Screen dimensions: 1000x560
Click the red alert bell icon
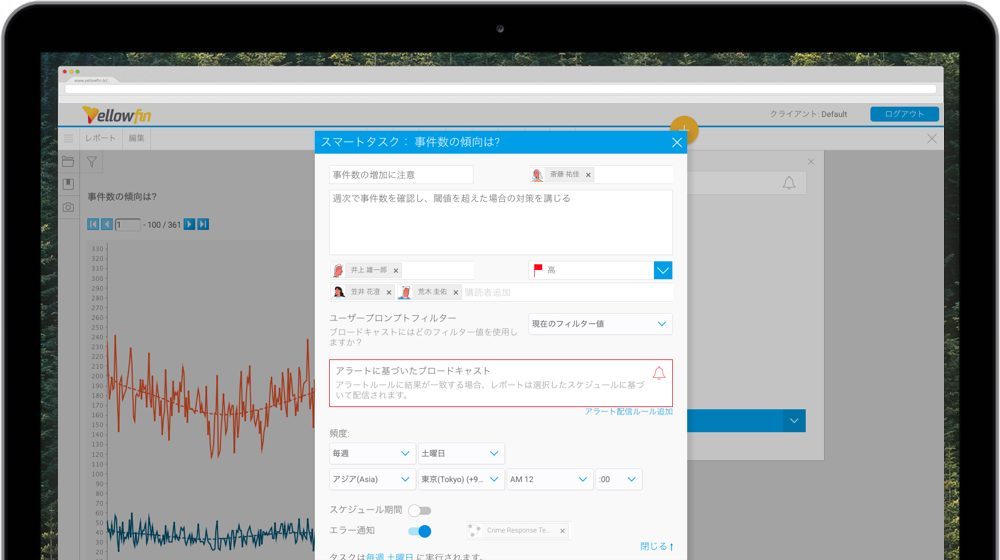click(x=658, y=373)
